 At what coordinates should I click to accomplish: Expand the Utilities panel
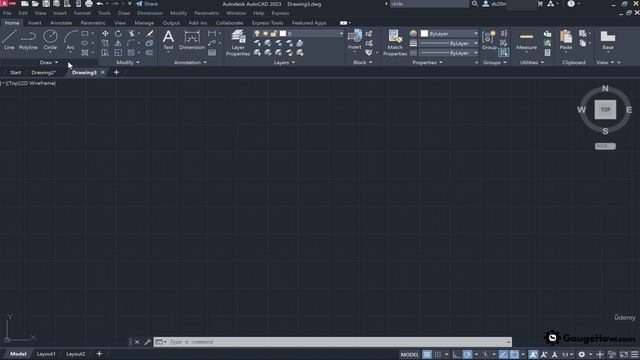pyautogui.click(x=532, y=62)
